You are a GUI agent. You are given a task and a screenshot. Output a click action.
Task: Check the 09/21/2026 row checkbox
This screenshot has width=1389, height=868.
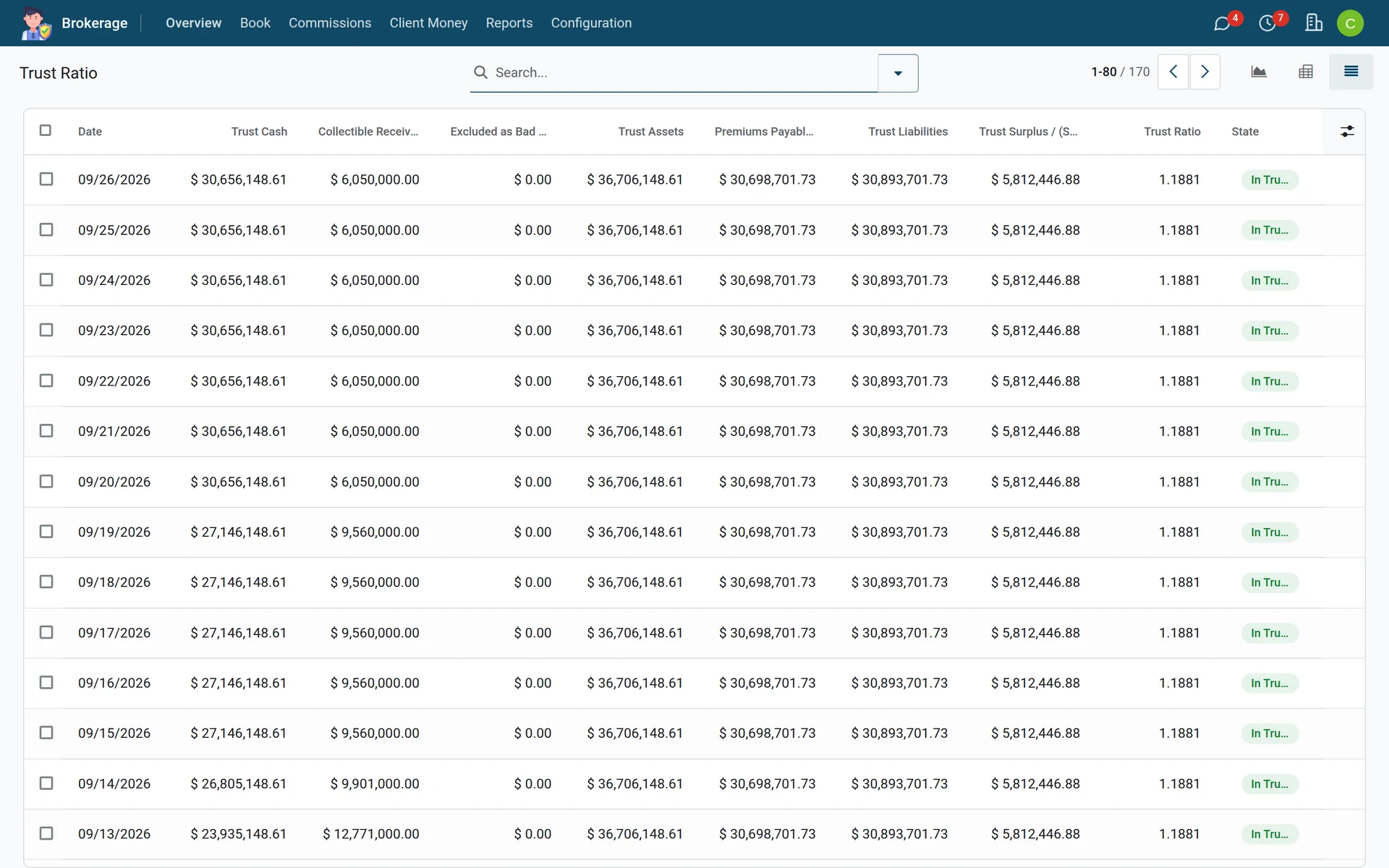[x=46, y=430]
